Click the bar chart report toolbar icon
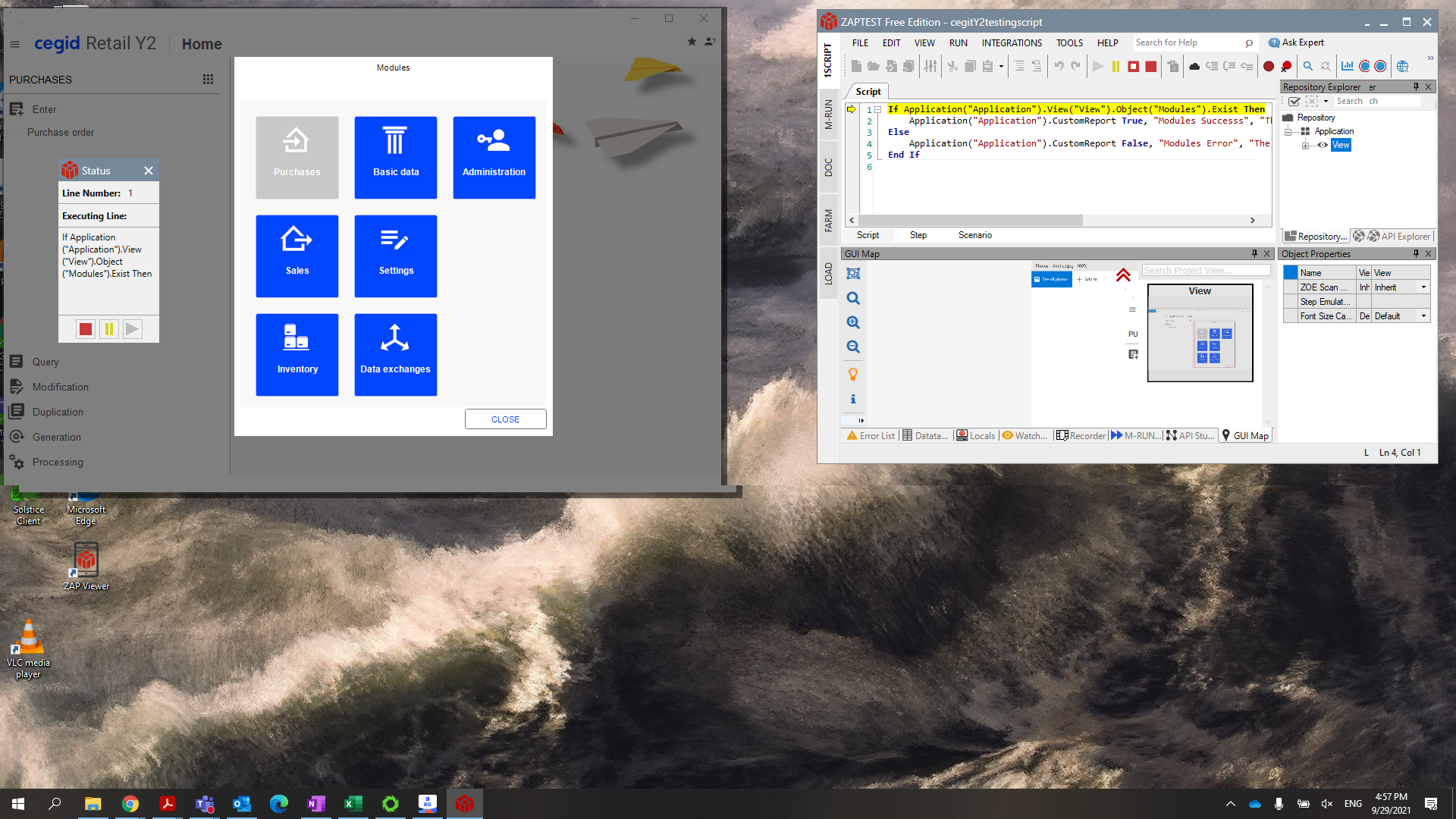This screenshot has height=819, width=1456. [x=1347, y=67]
